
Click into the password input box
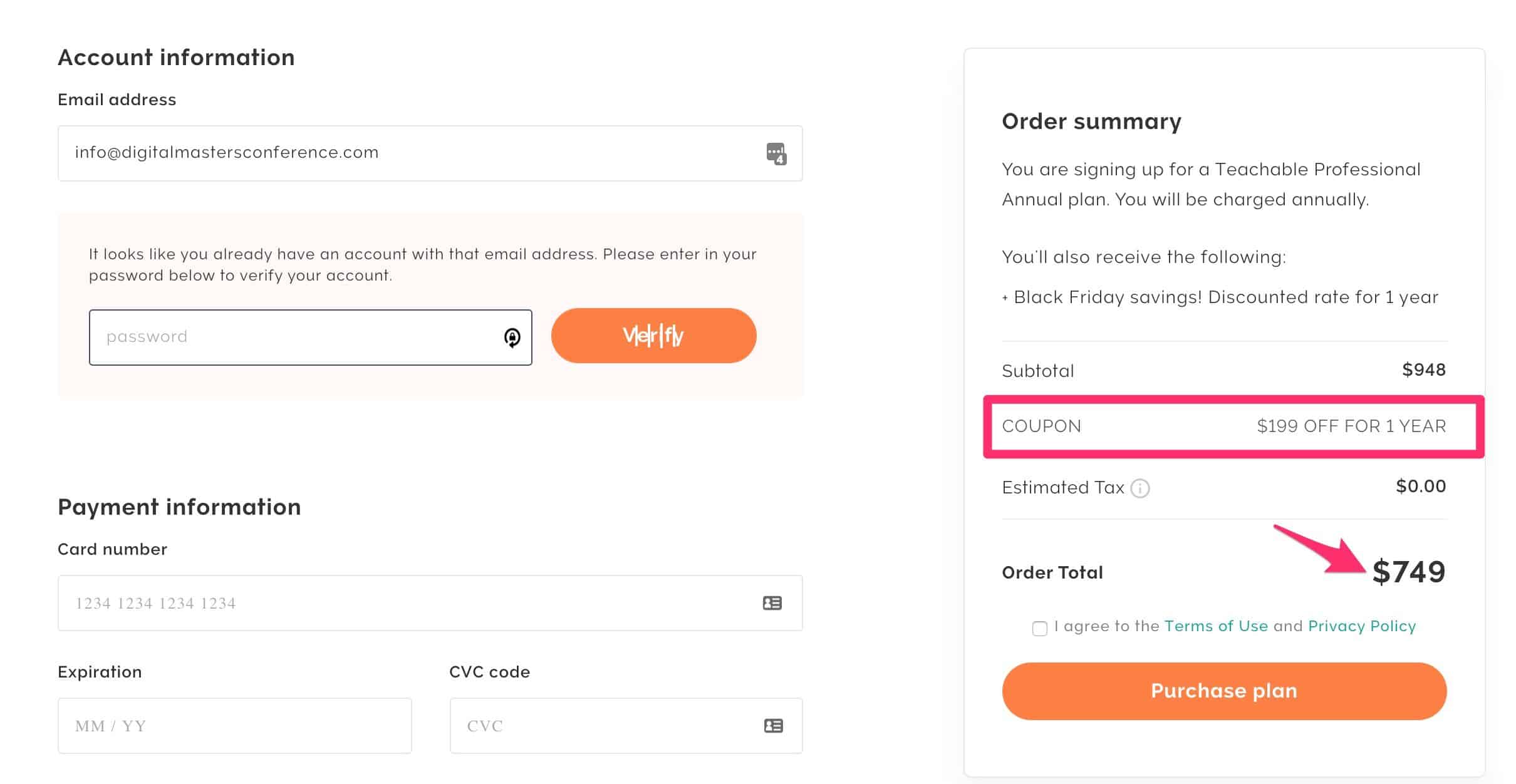pyautogui.click(x=294, y=338)
